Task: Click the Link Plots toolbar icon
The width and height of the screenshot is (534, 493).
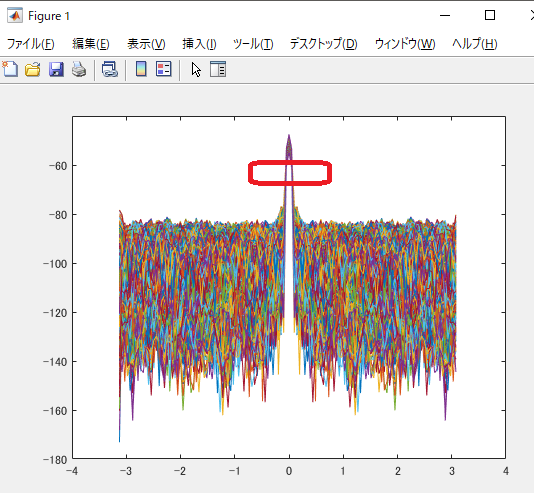Action: [110, 69]
